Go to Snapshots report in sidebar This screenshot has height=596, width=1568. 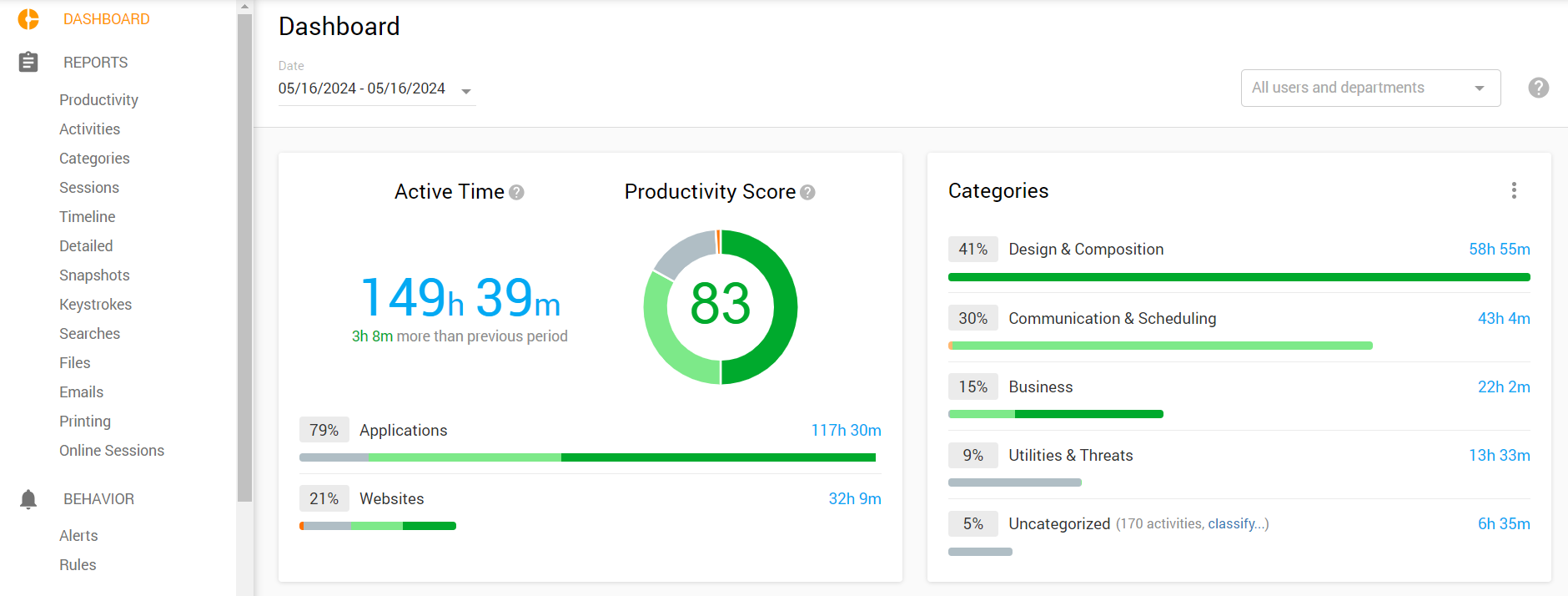point(94,275)
